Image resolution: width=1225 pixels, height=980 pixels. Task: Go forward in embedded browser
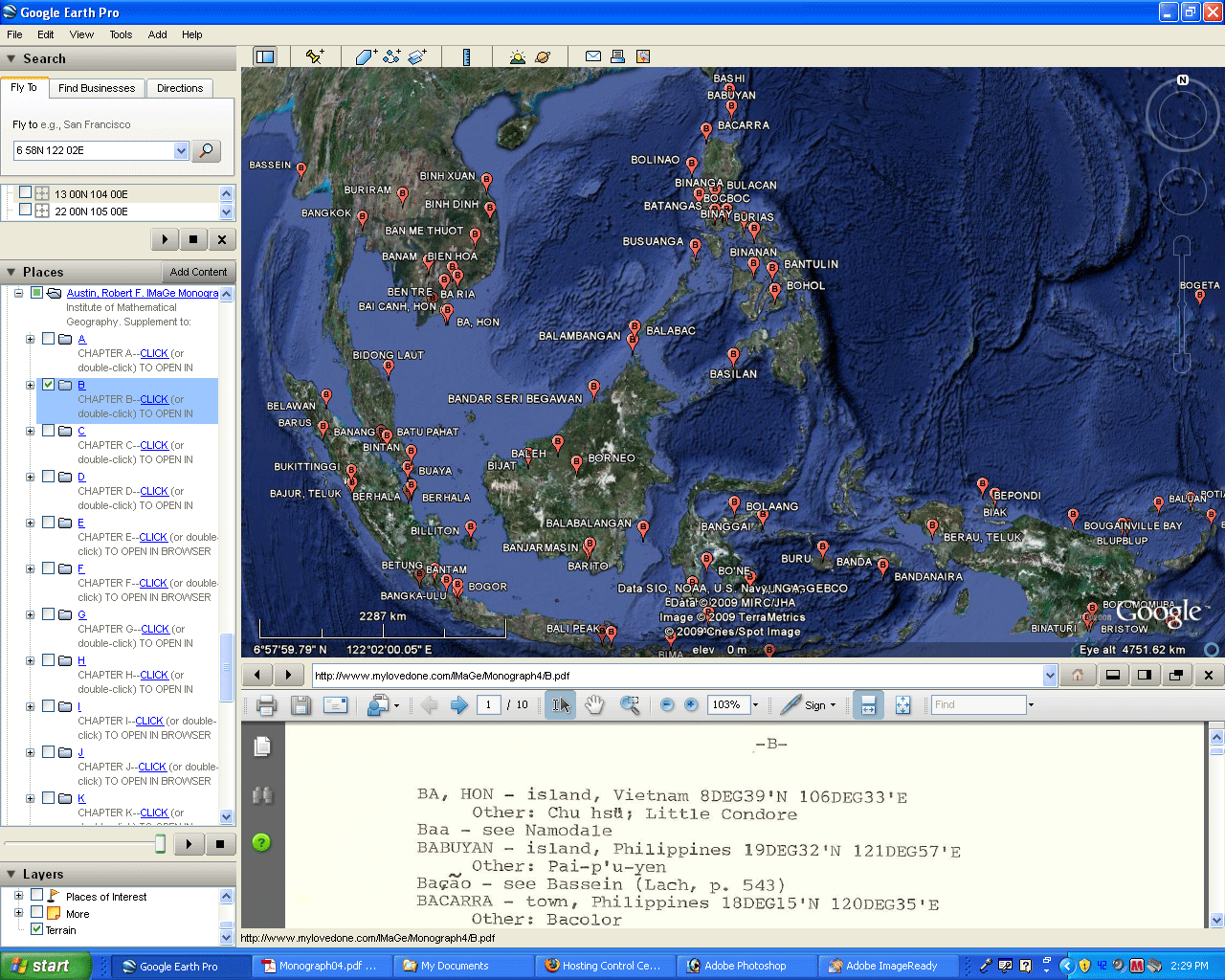288,675
